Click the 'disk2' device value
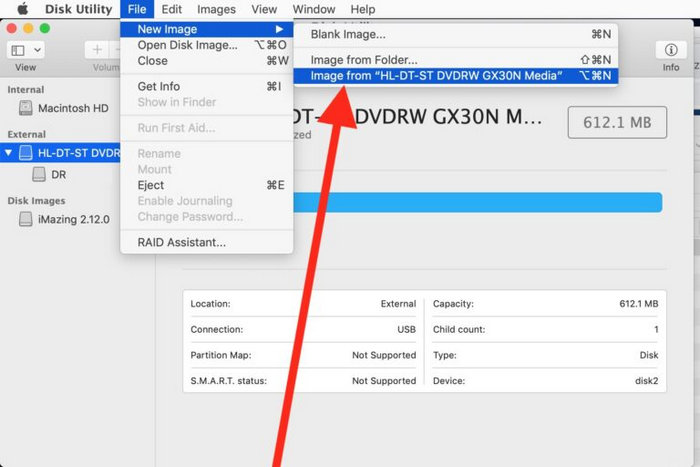 pyautogui.click(x=646, y=381)
